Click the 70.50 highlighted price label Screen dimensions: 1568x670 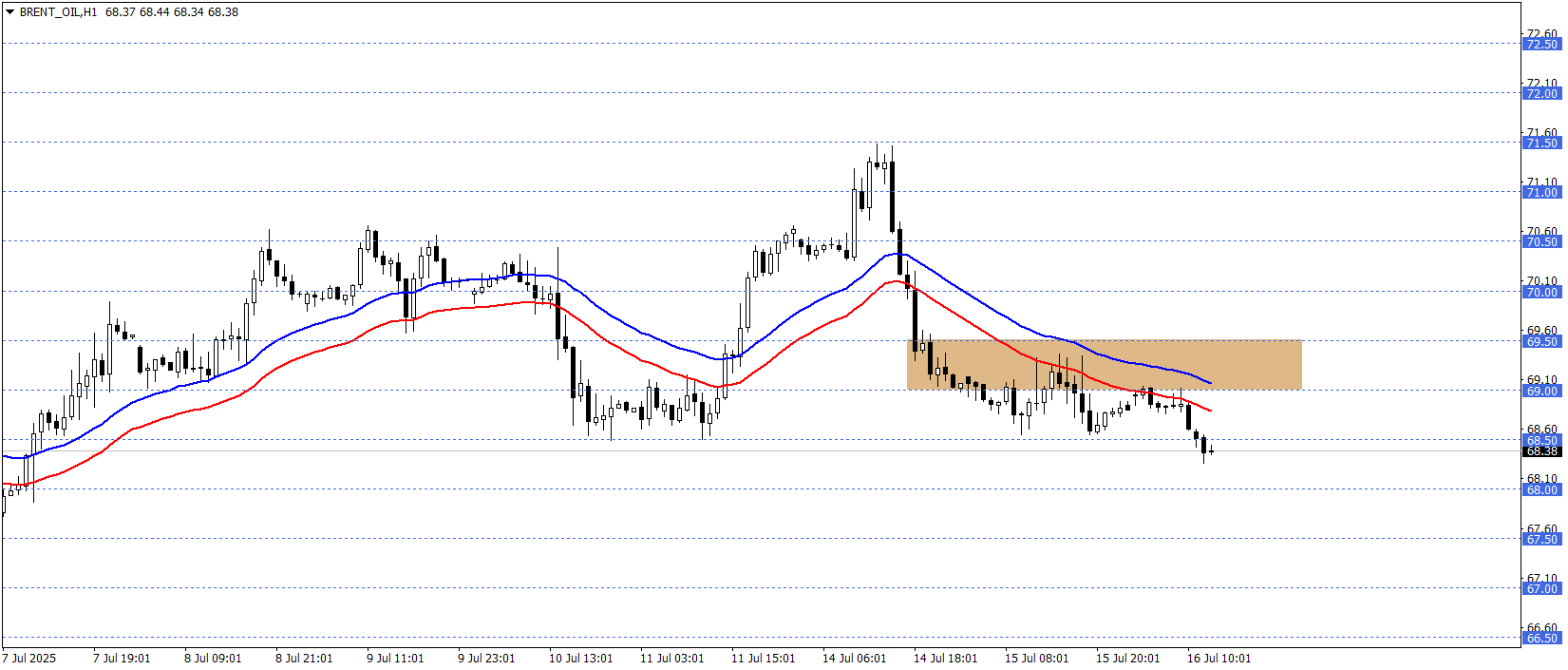1541,241
